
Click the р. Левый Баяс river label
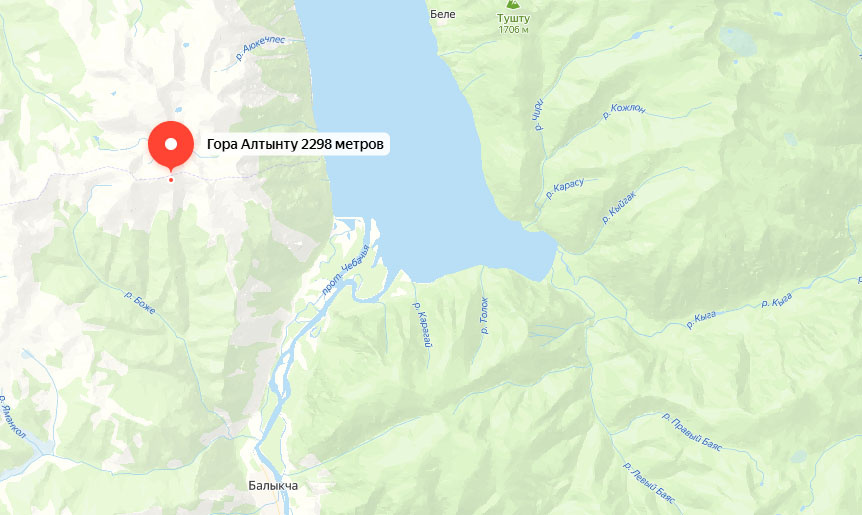coord(649,482)
